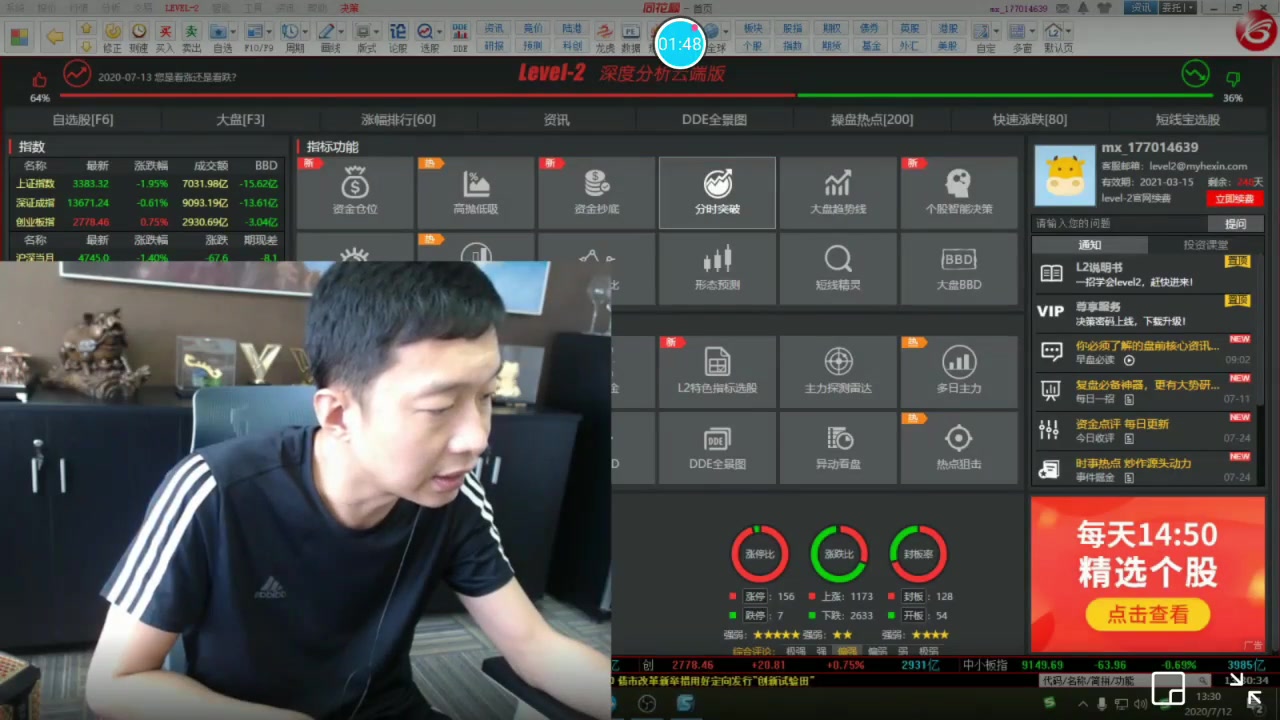Click the 点击查看 ad button
1280x720 pixels.
click(x=1147, y=614)
